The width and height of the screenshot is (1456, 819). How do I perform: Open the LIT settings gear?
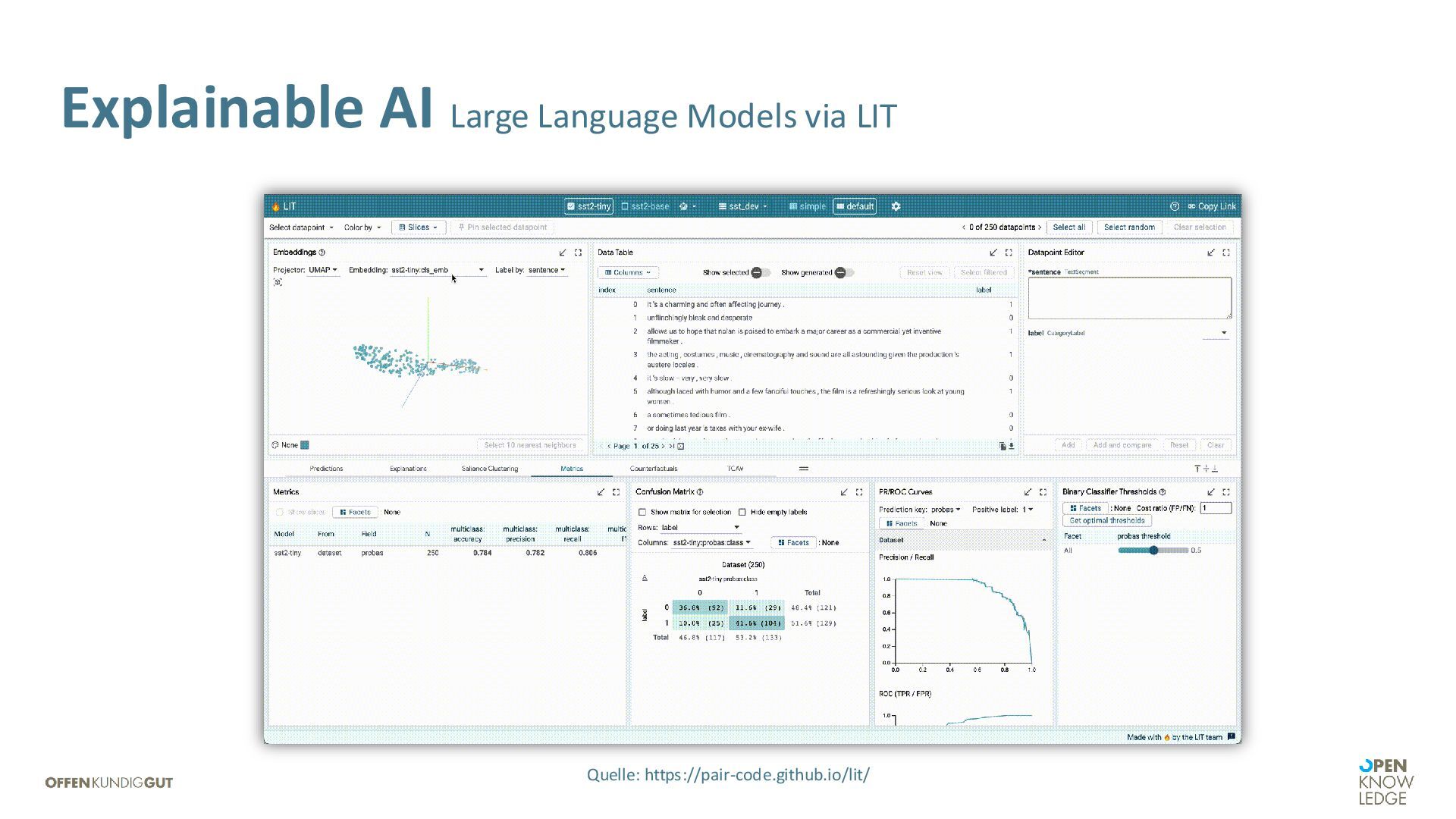click(896, 206)
